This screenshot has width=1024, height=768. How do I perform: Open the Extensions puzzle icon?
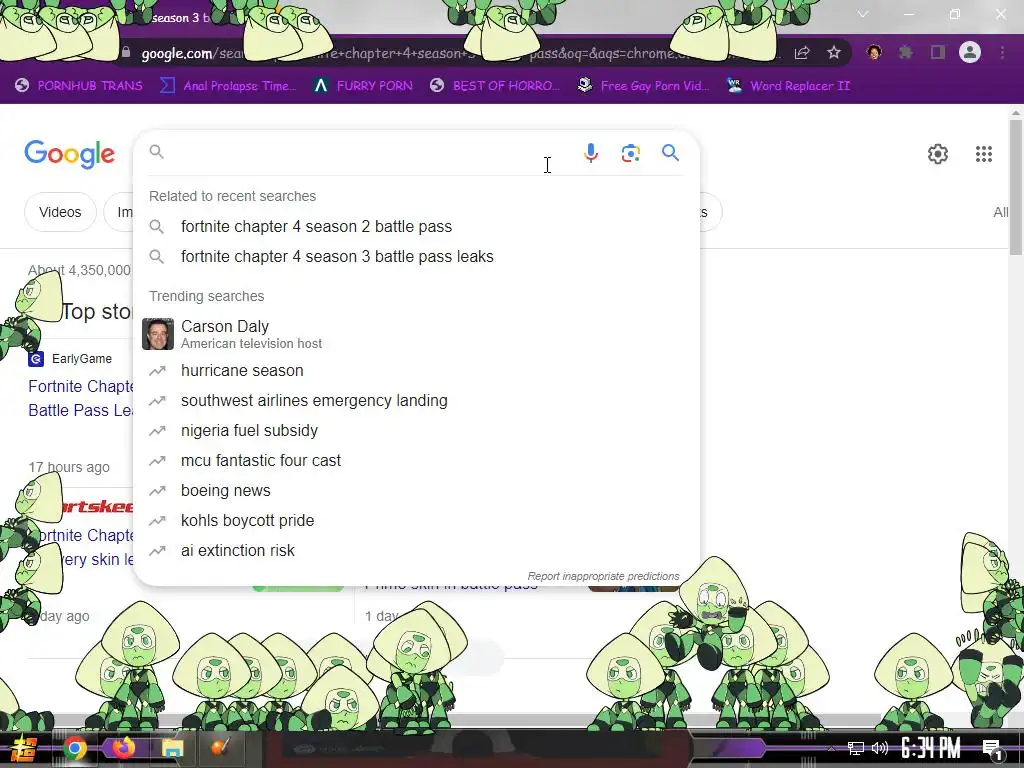(x=906, y=52)
